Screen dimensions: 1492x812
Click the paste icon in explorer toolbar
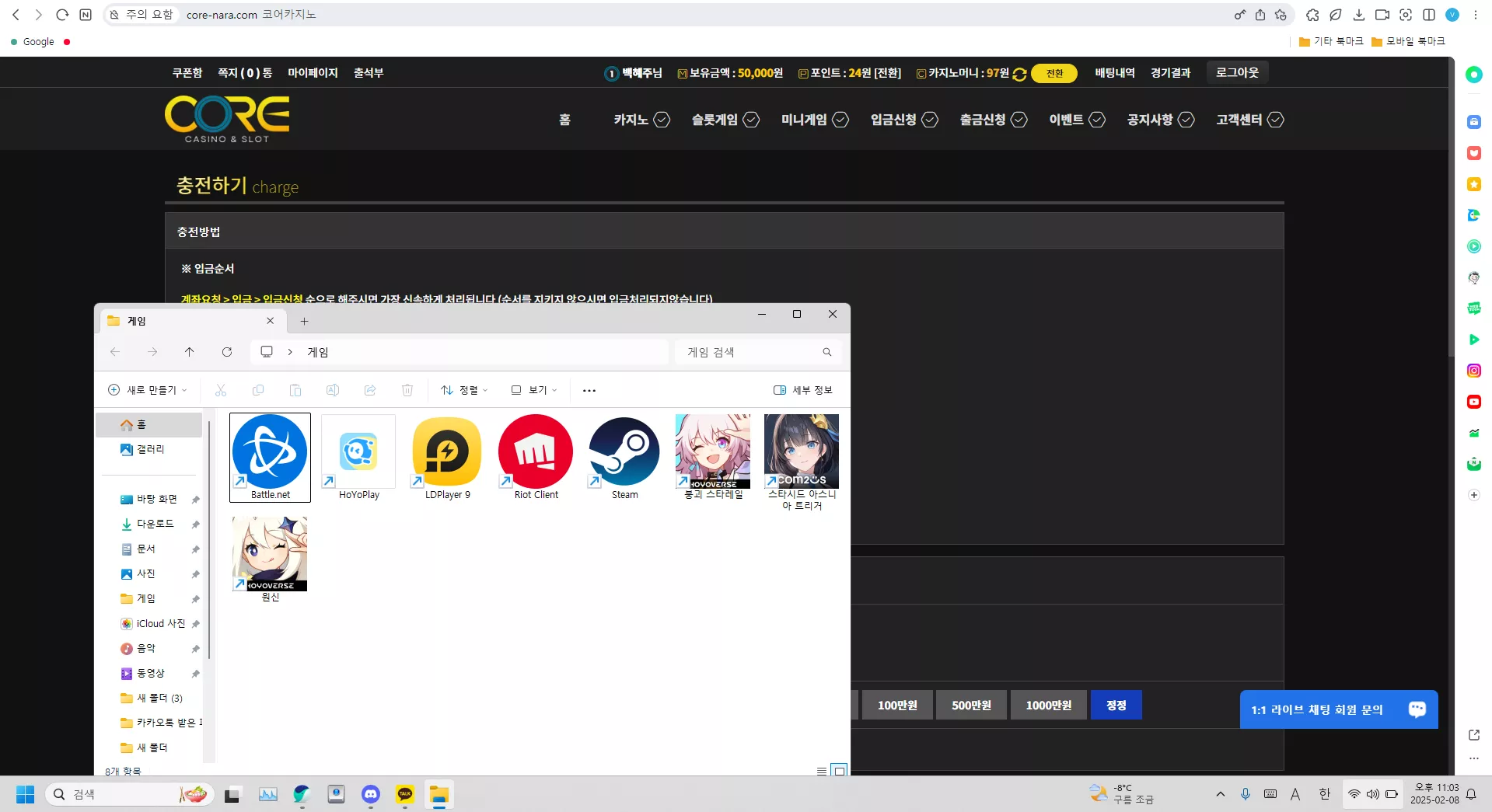pos(295,390)
